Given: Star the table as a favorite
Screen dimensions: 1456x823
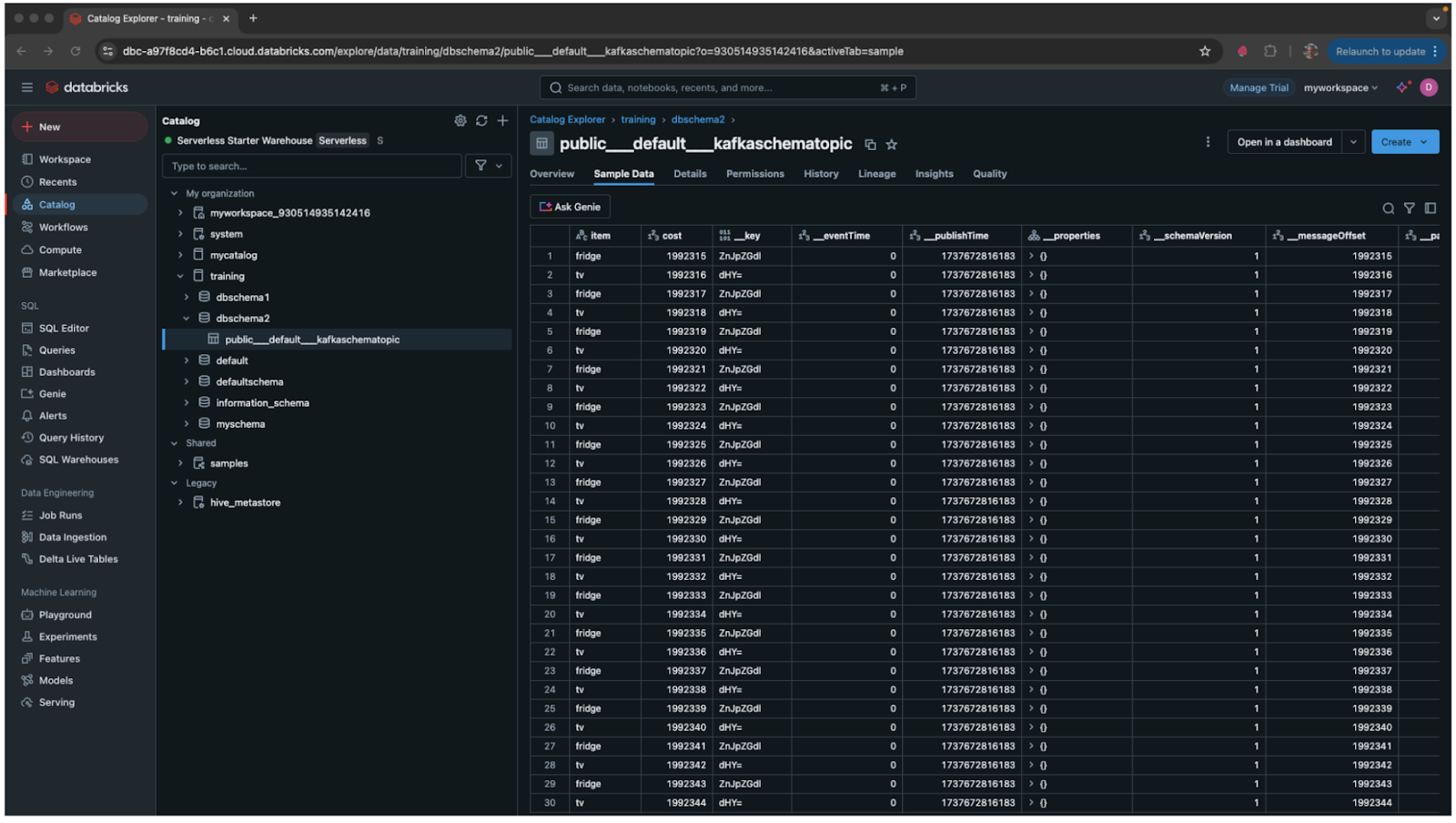Looking at the screenshot, I should click(x=892, y=145).
